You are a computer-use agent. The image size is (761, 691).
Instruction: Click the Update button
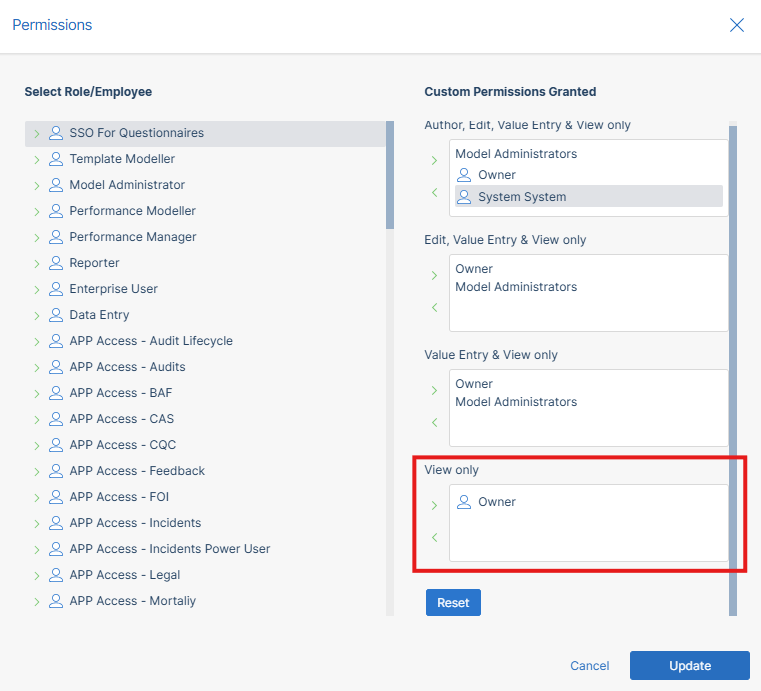tap(690, 665)
